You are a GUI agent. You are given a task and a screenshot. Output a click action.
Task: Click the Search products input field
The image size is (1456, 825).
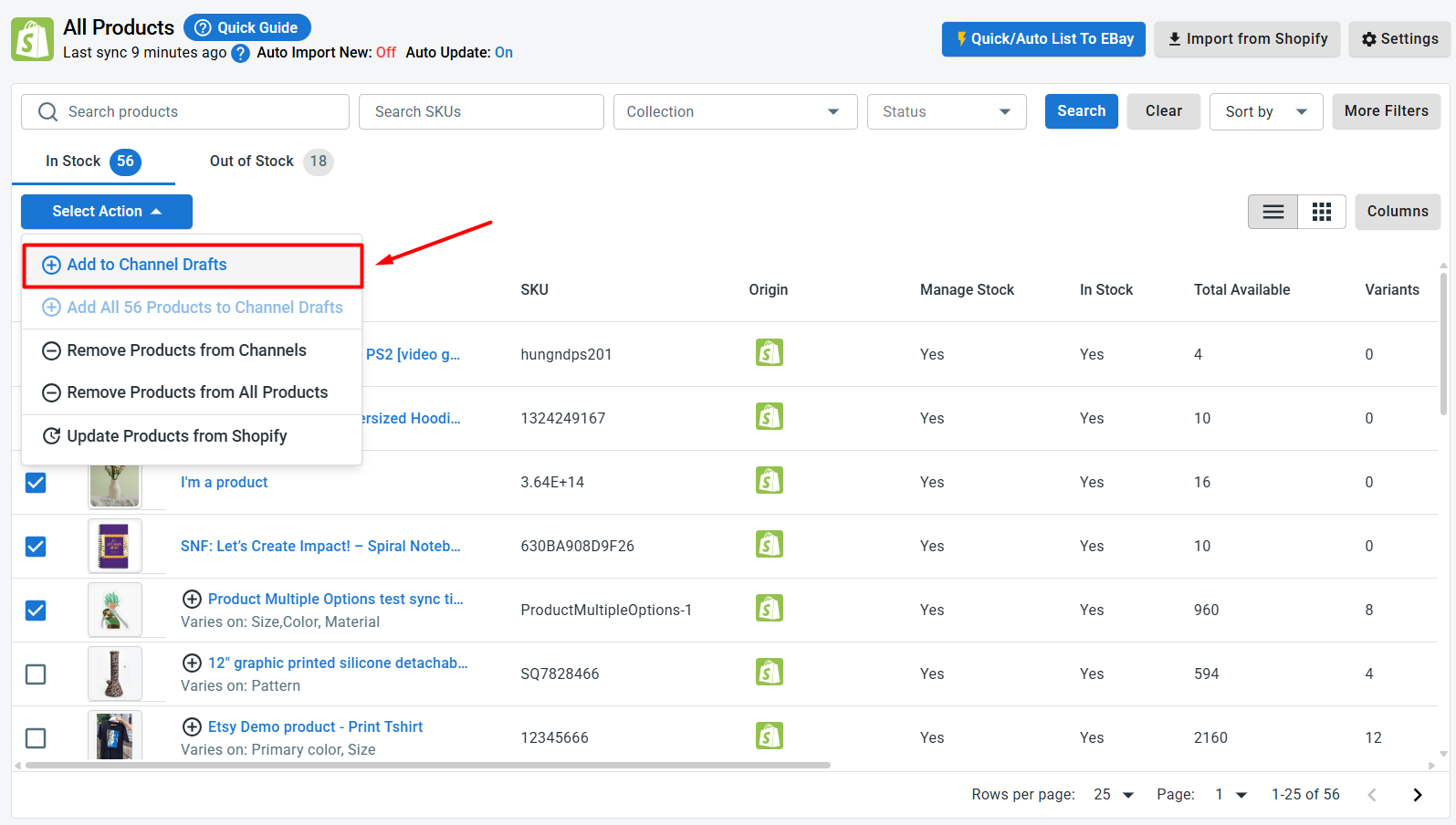(185, 111)
